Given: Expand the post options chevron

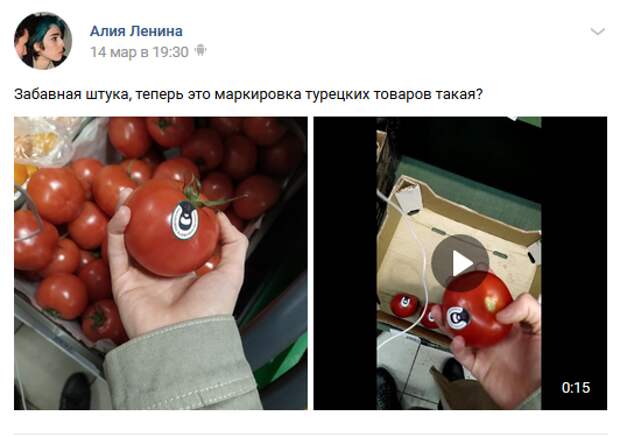Looking at the screenshot, I should (597, 31).
